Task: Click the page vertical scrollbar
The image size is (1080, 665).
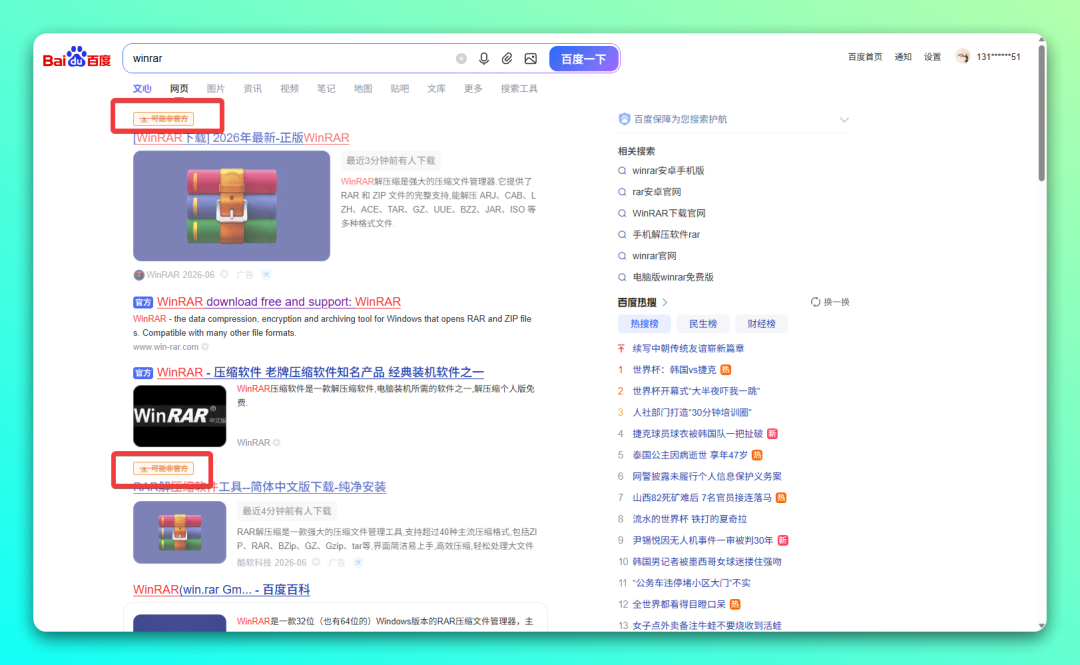Action: (1041, 114)
